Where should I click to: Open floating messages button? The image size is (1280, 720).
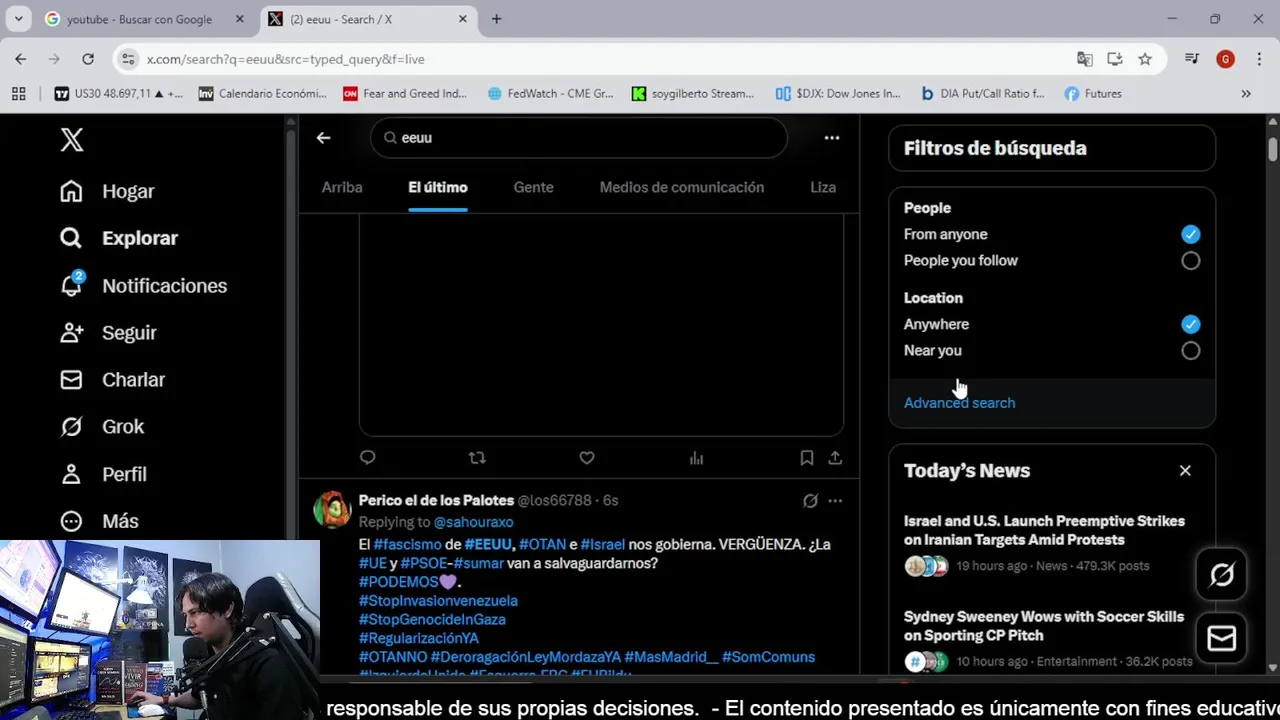pos(1222,639)
